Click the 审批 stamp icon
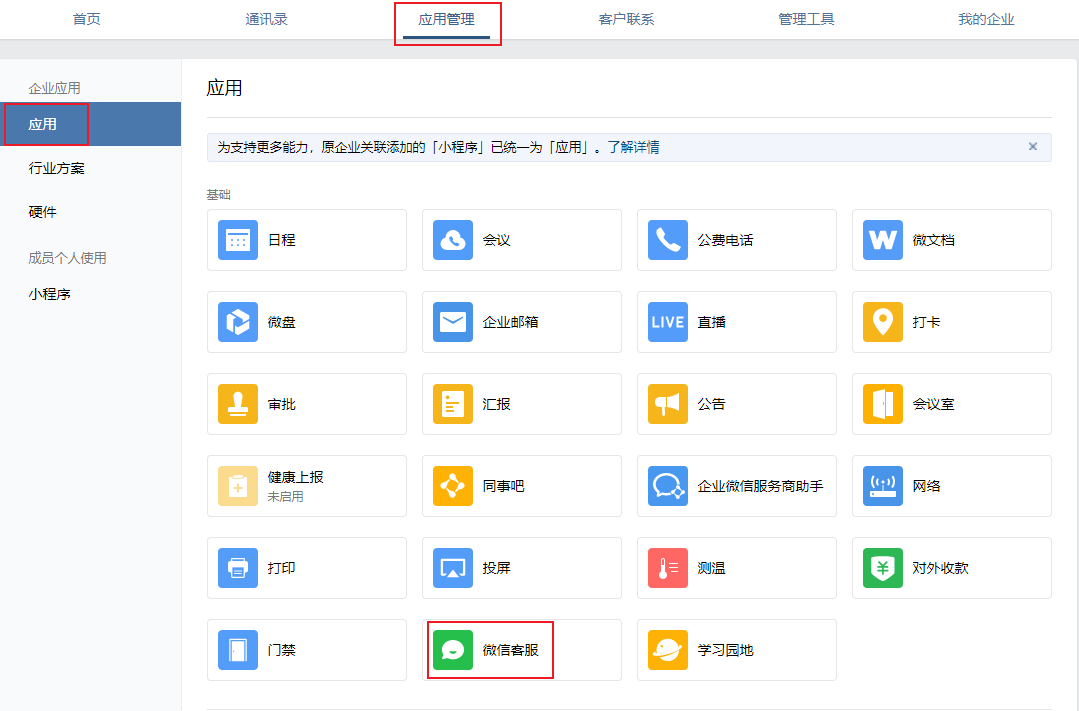This screenshot has height=711, width=1079. pyautogui.click(x=237, y=403)
